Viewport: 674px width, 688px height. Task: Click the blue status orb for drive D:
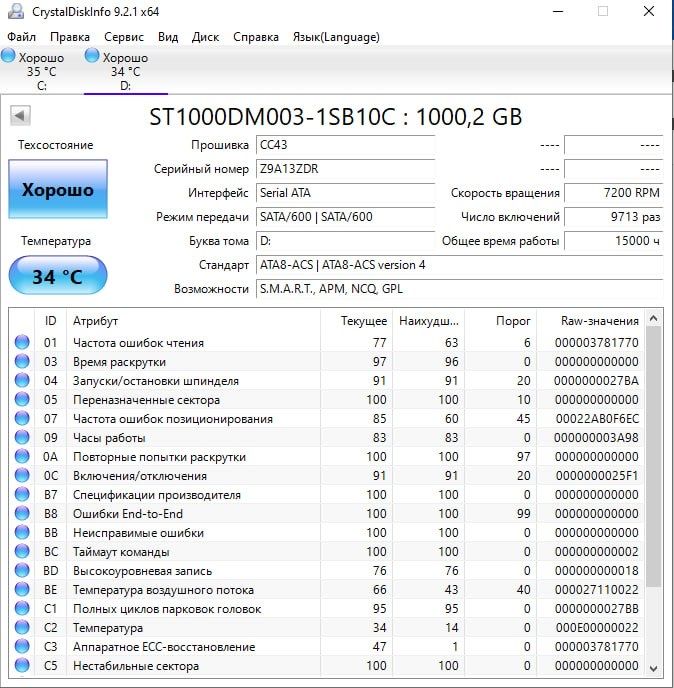tap(92, 56)
